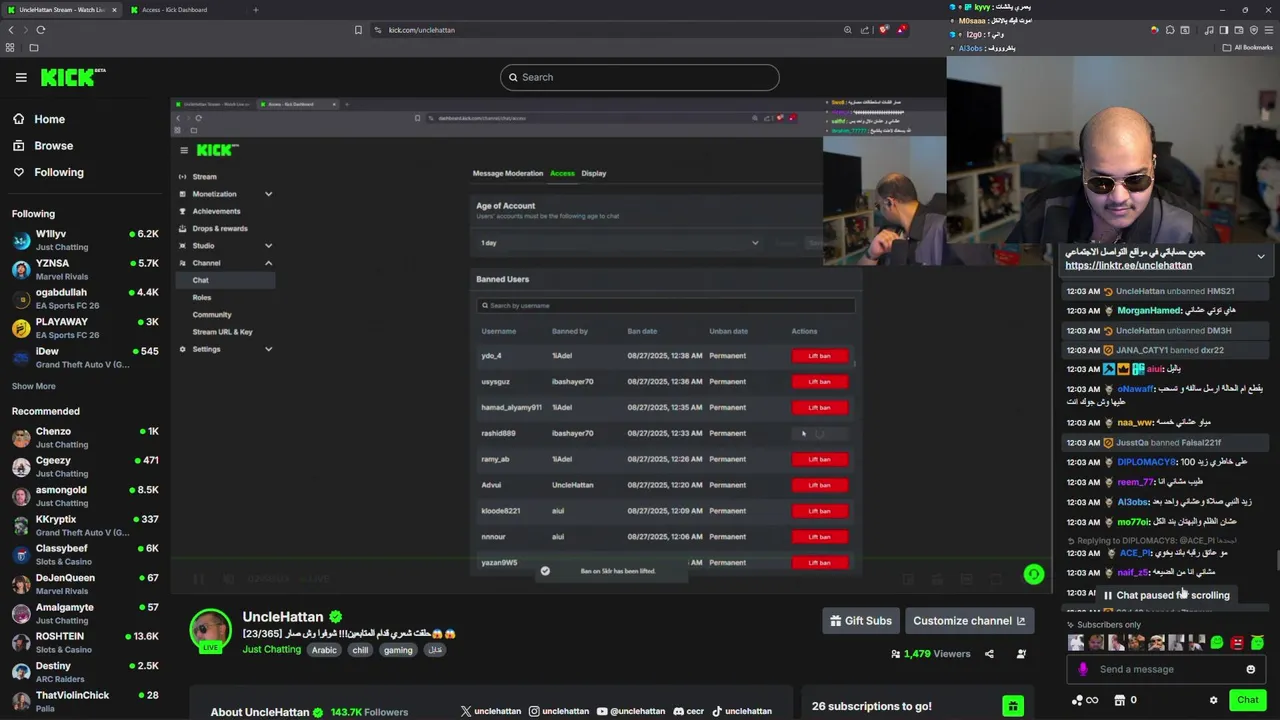Click naif_z5 username in chat
This screenshot has width=1280, height=720.
(1133, 572)
